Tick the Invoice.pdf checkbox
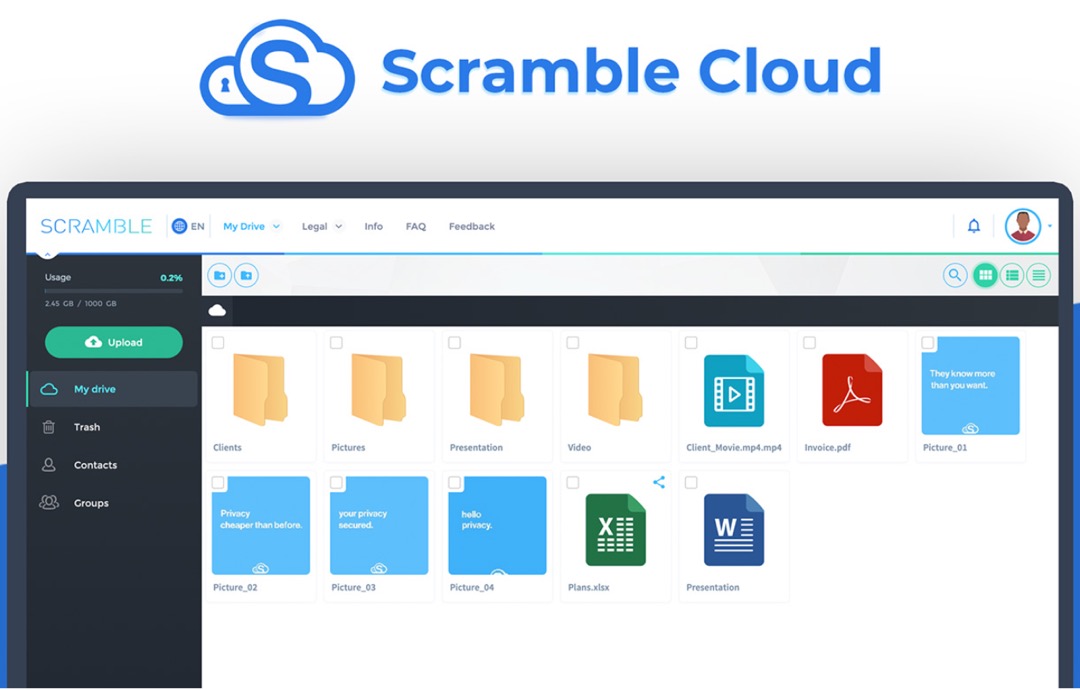 (809, 342)
